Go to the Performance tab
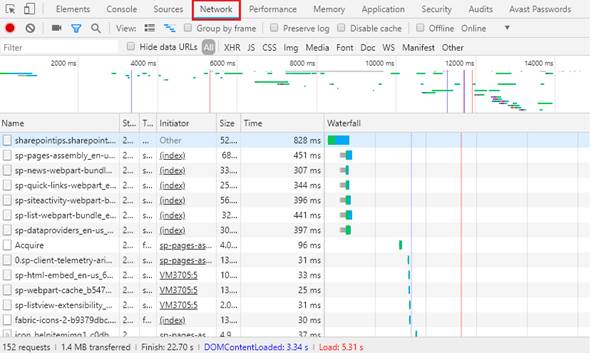Screen dimensions: 601x363 [x=273, y=9]
